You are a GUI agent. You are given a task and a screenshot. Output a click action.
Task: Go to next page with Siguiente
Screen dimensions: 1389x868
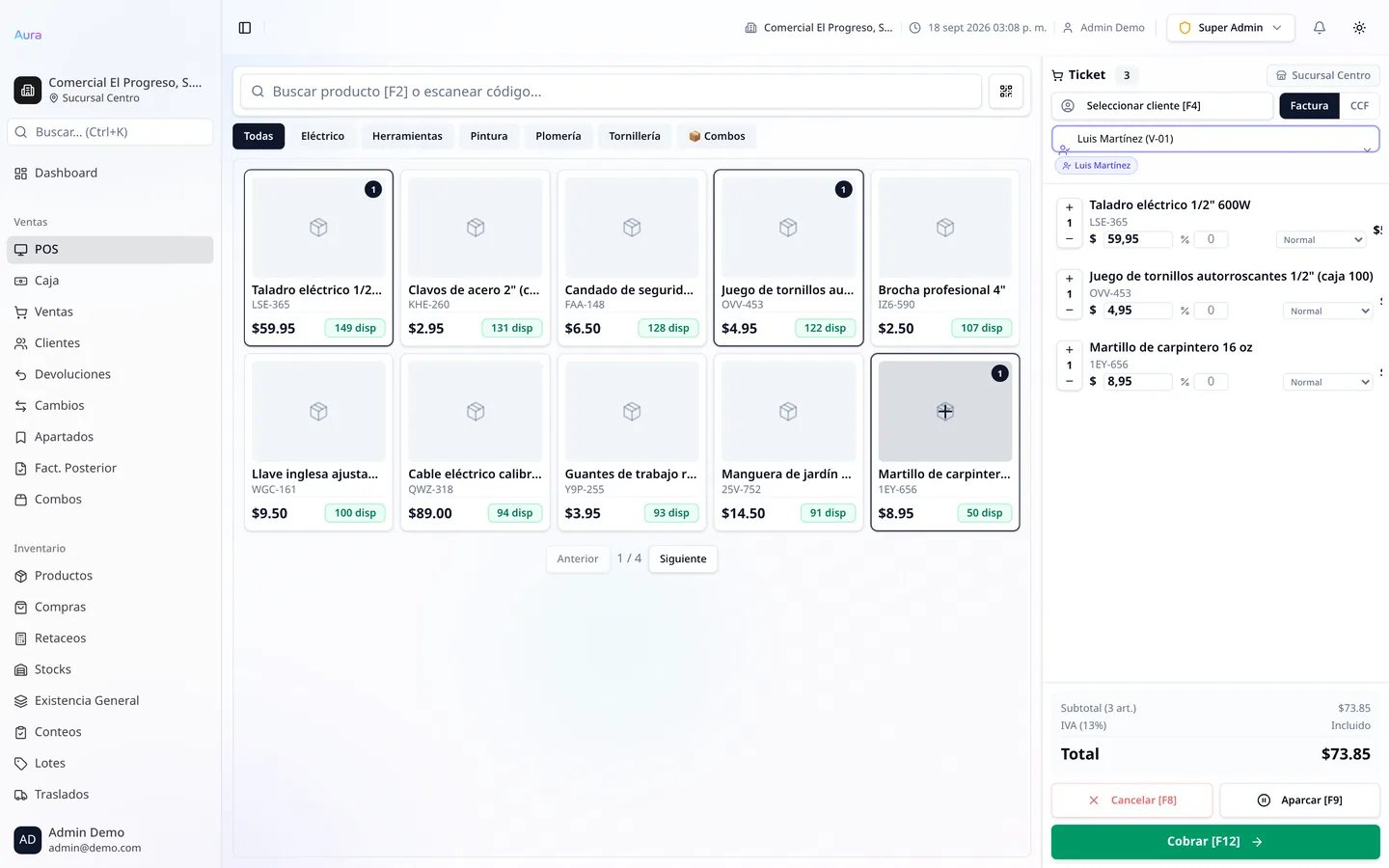683,559
